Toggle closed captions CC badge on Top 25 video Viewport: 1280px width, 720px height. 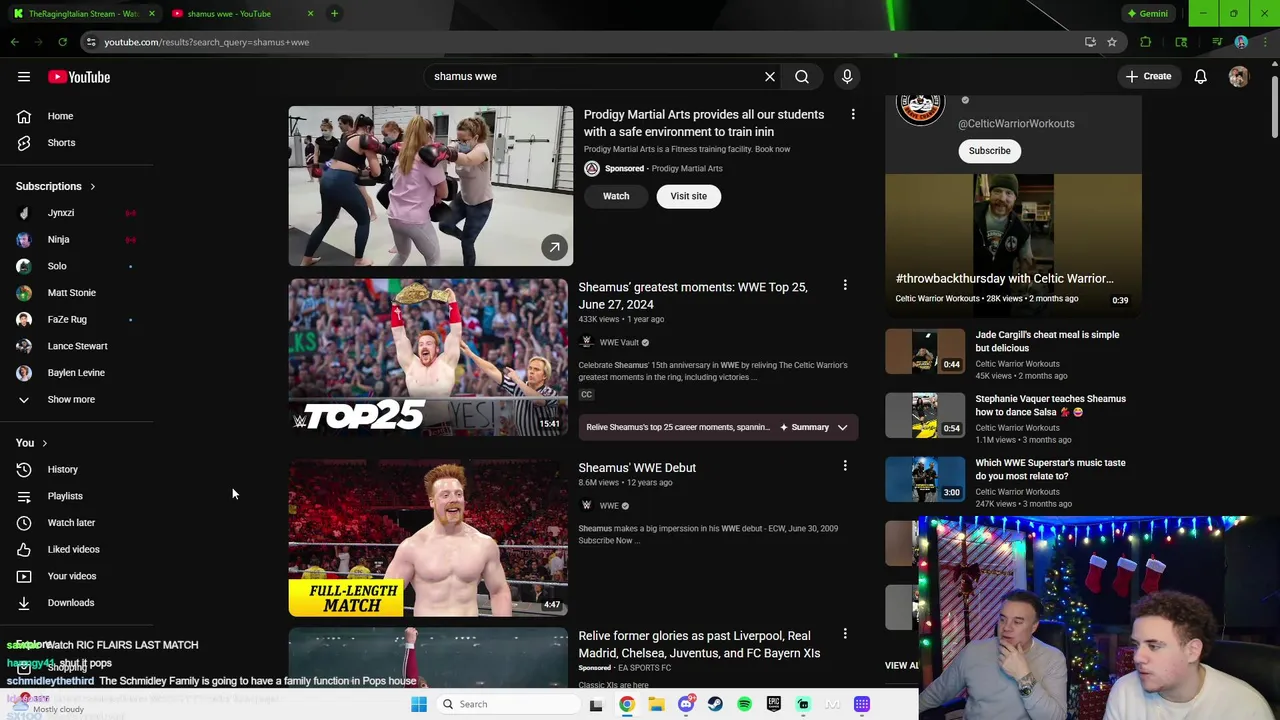[586, 394]
